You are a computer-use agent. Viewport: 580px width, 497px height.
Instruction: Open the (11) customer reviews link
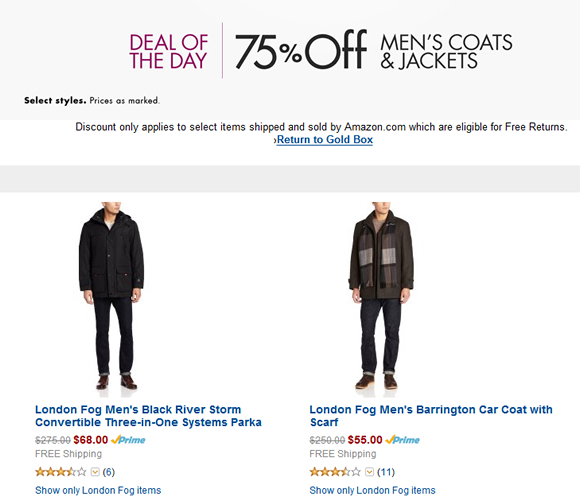pyautogui.click(x=386, y=472)
